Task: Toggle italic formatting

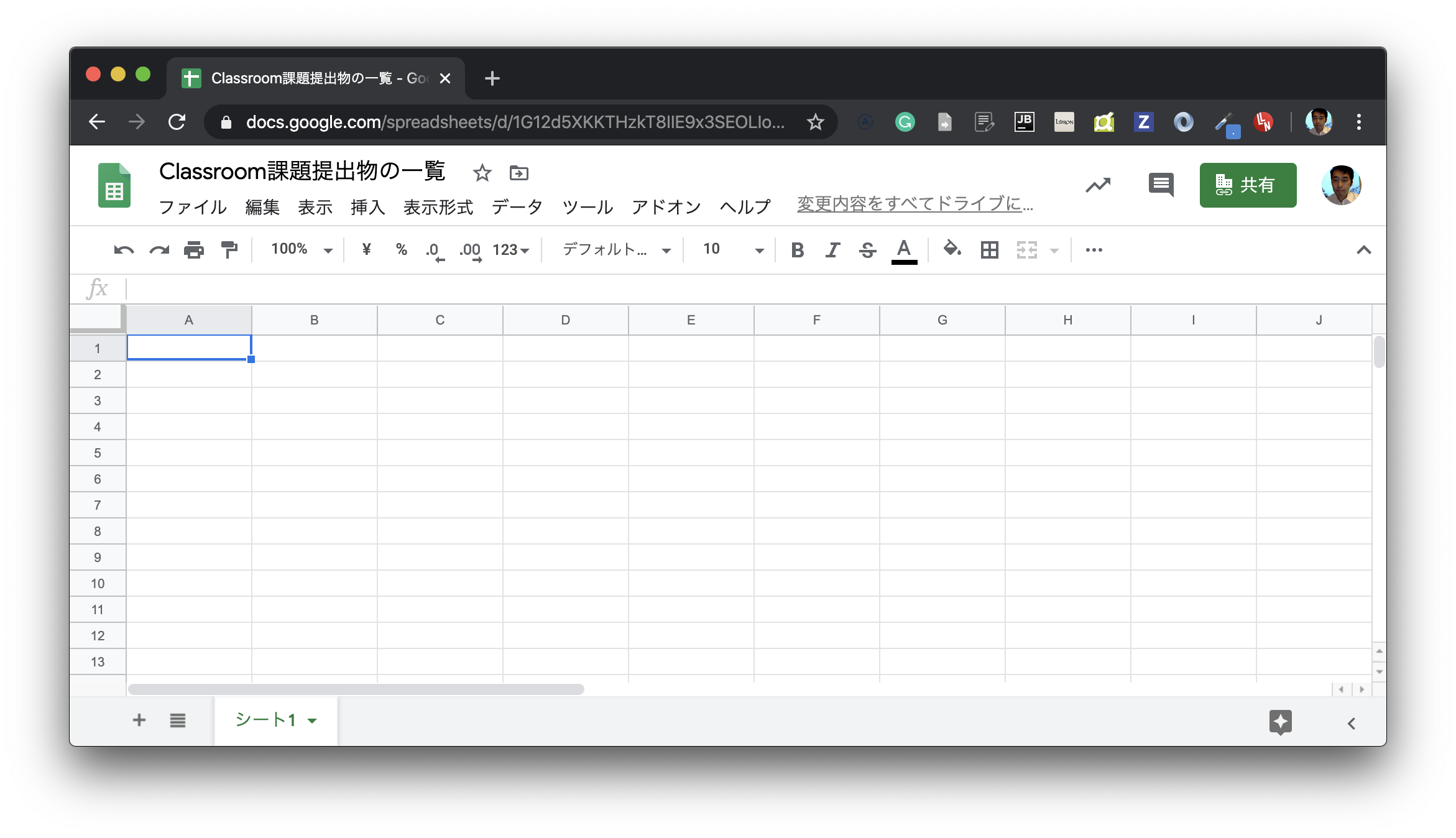Action: (x=832, y=250)
